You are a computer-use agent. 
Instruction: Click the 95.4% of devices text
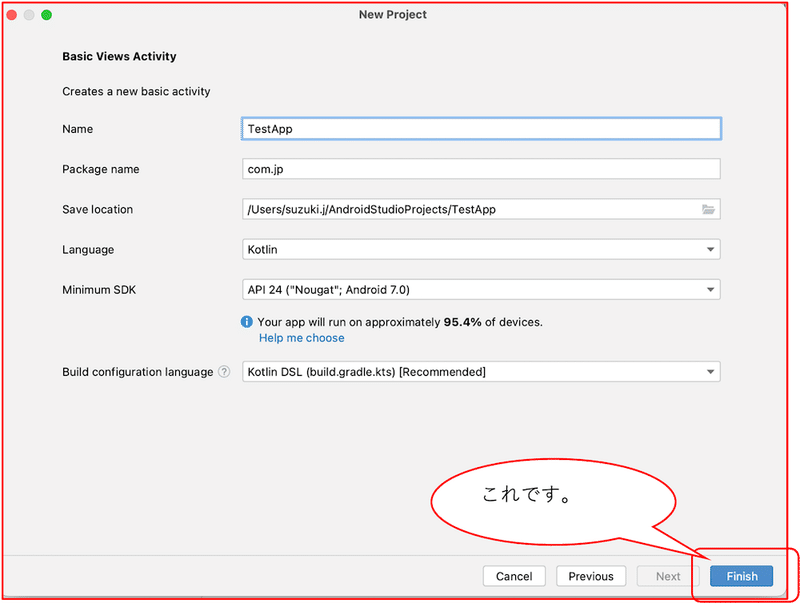[493, 322]
